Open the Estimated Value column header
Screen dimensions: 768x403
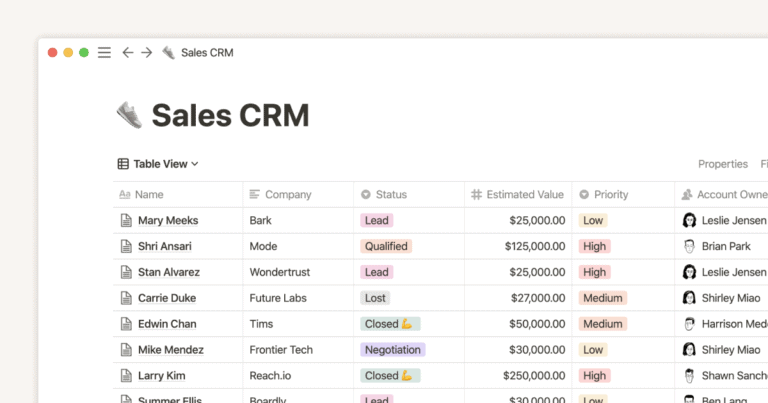(524, 195)
